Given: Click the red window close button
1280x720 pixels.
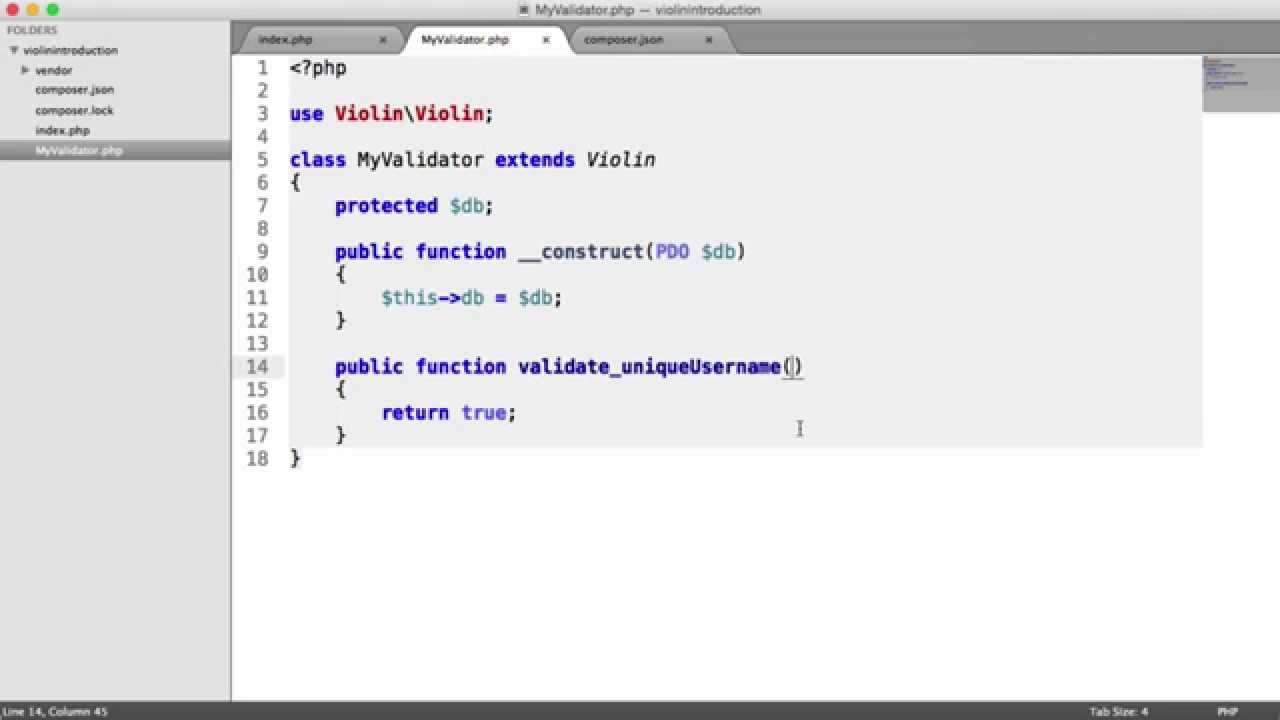Looking at the screenshot, I should [13, 10].
